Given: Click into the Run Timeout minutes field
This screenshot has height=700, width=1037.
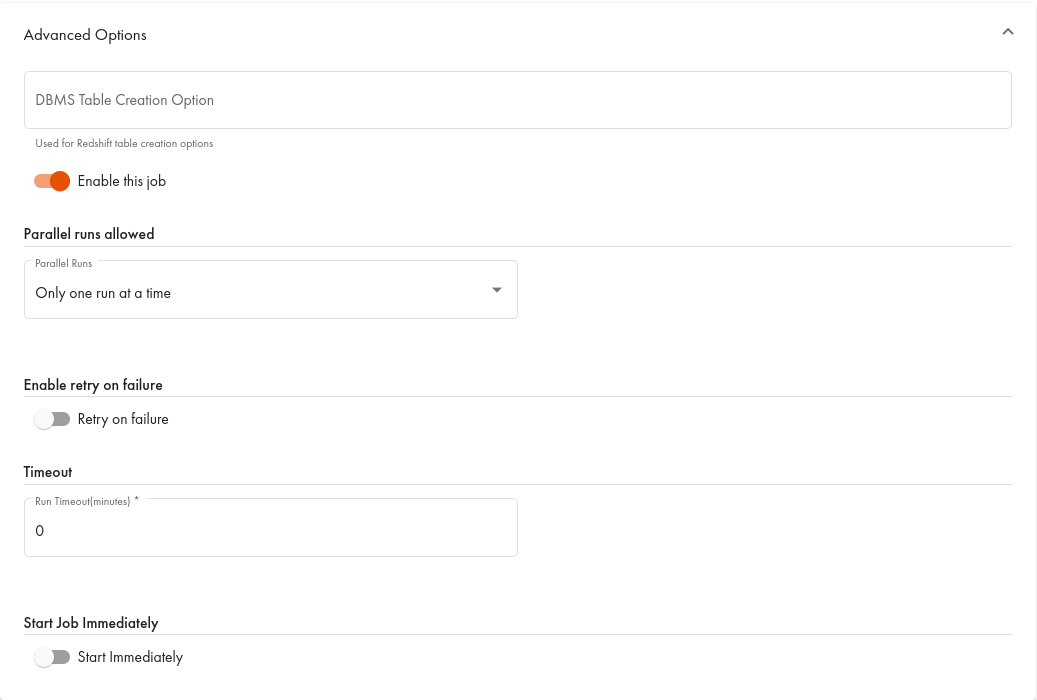Looking at the screenshot, I should 270,530.
